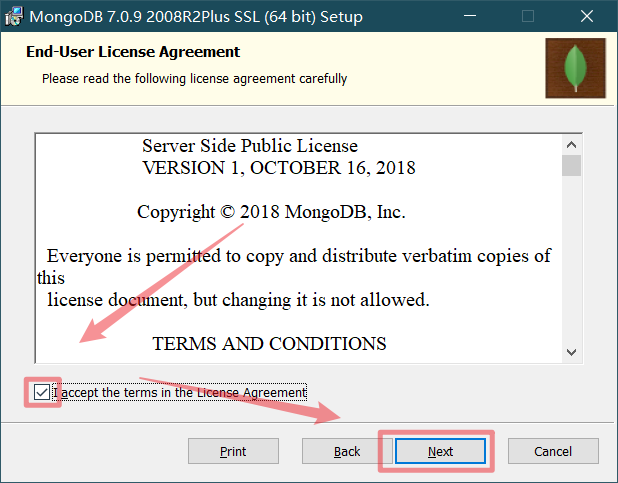This screenshot has width=618, height=483.
Task: Click the MongoDB leaf logo image
Action: (x=575, y=68)
